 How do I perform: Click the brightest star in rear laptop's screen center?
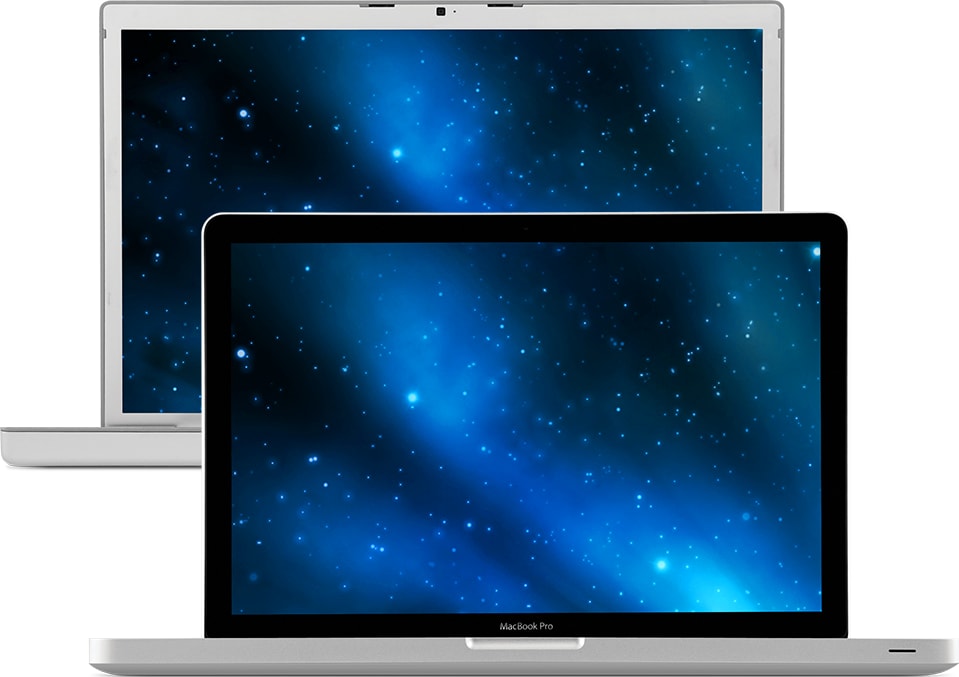tap(397, 153)
